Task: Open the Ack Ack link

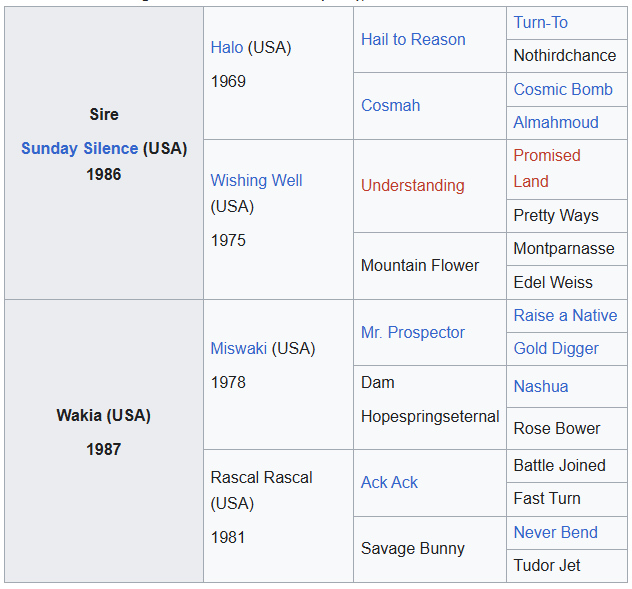Action: (389, 483)
